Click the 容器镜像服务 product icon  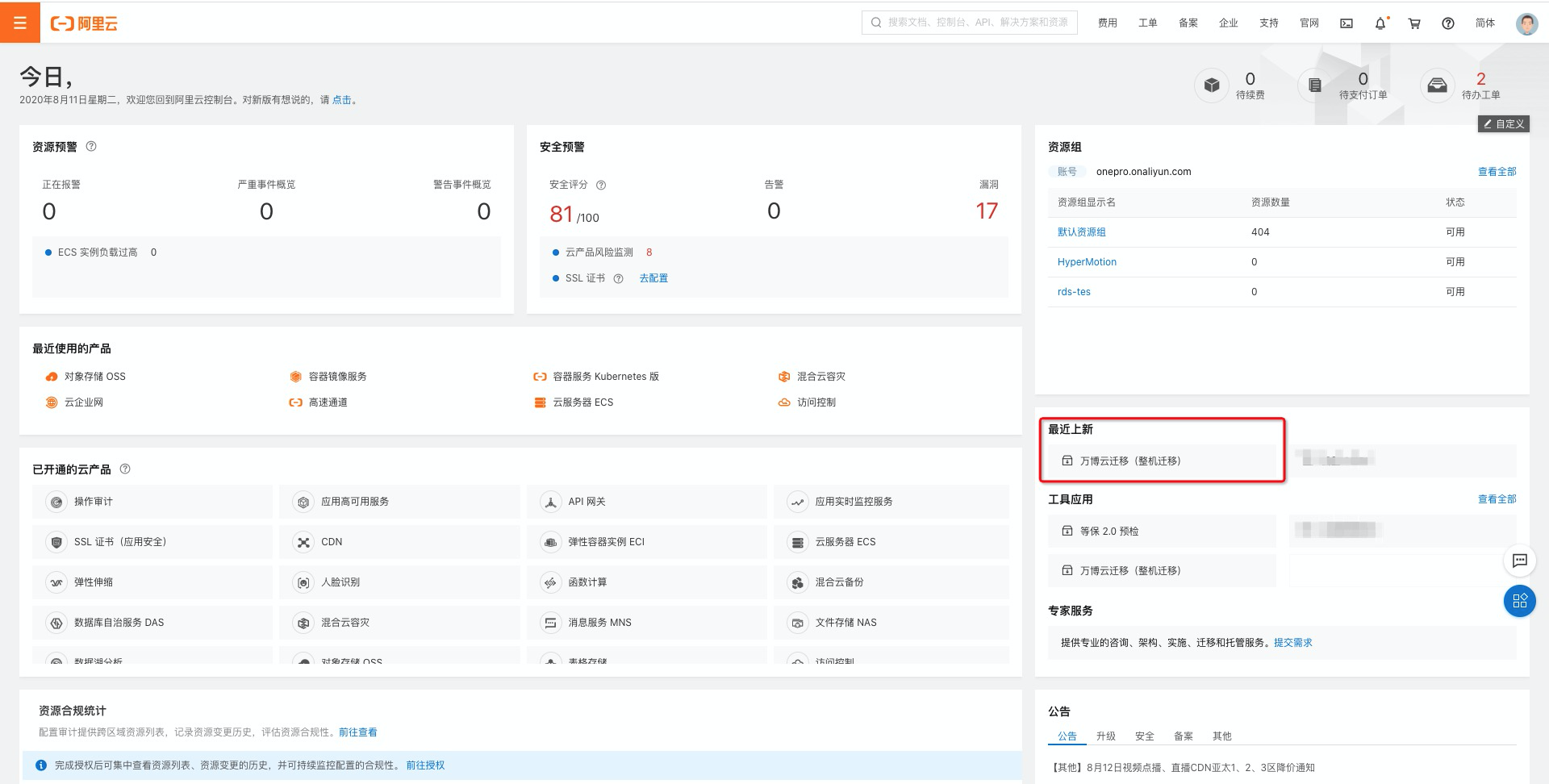(x=296, y=377)
